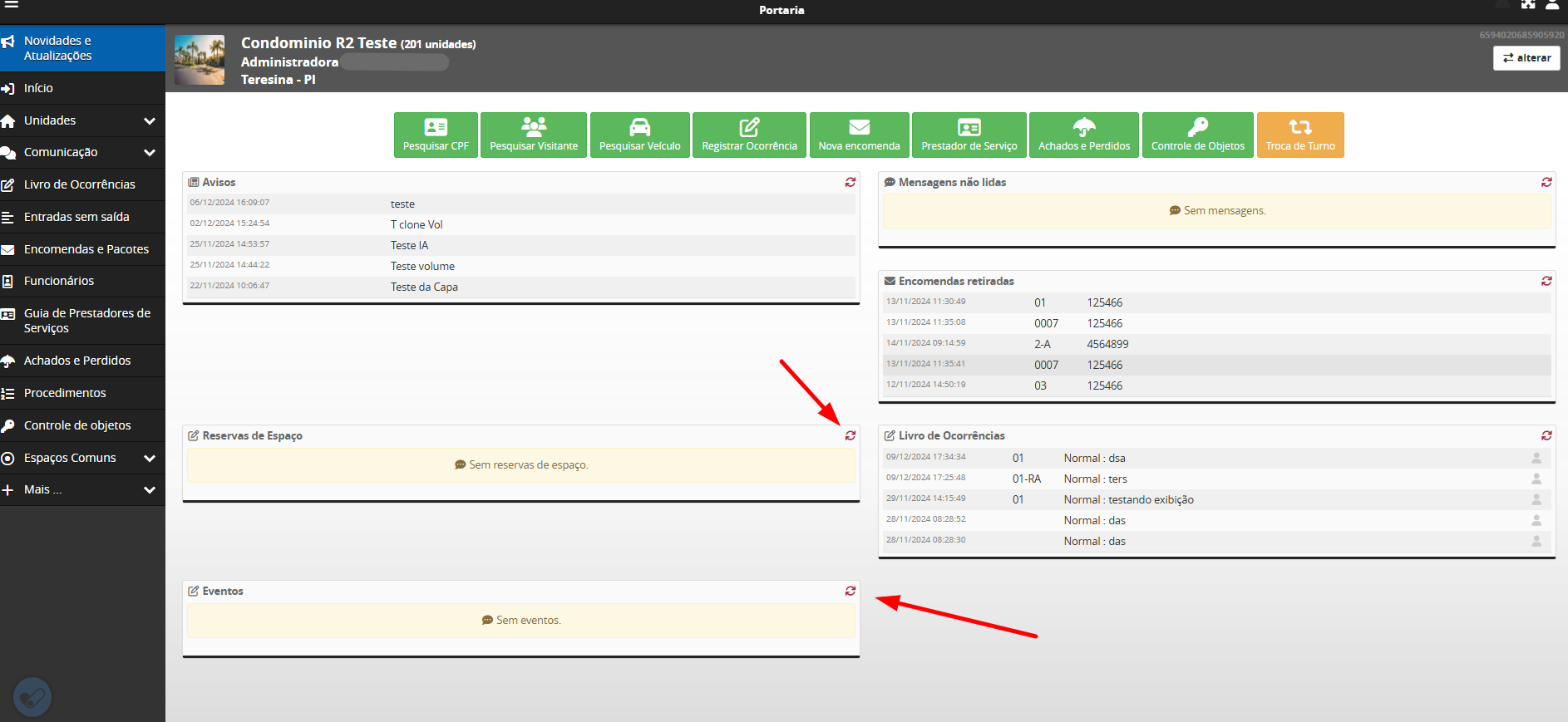Click Registrar Ocorrência button

tap(749, 135)
